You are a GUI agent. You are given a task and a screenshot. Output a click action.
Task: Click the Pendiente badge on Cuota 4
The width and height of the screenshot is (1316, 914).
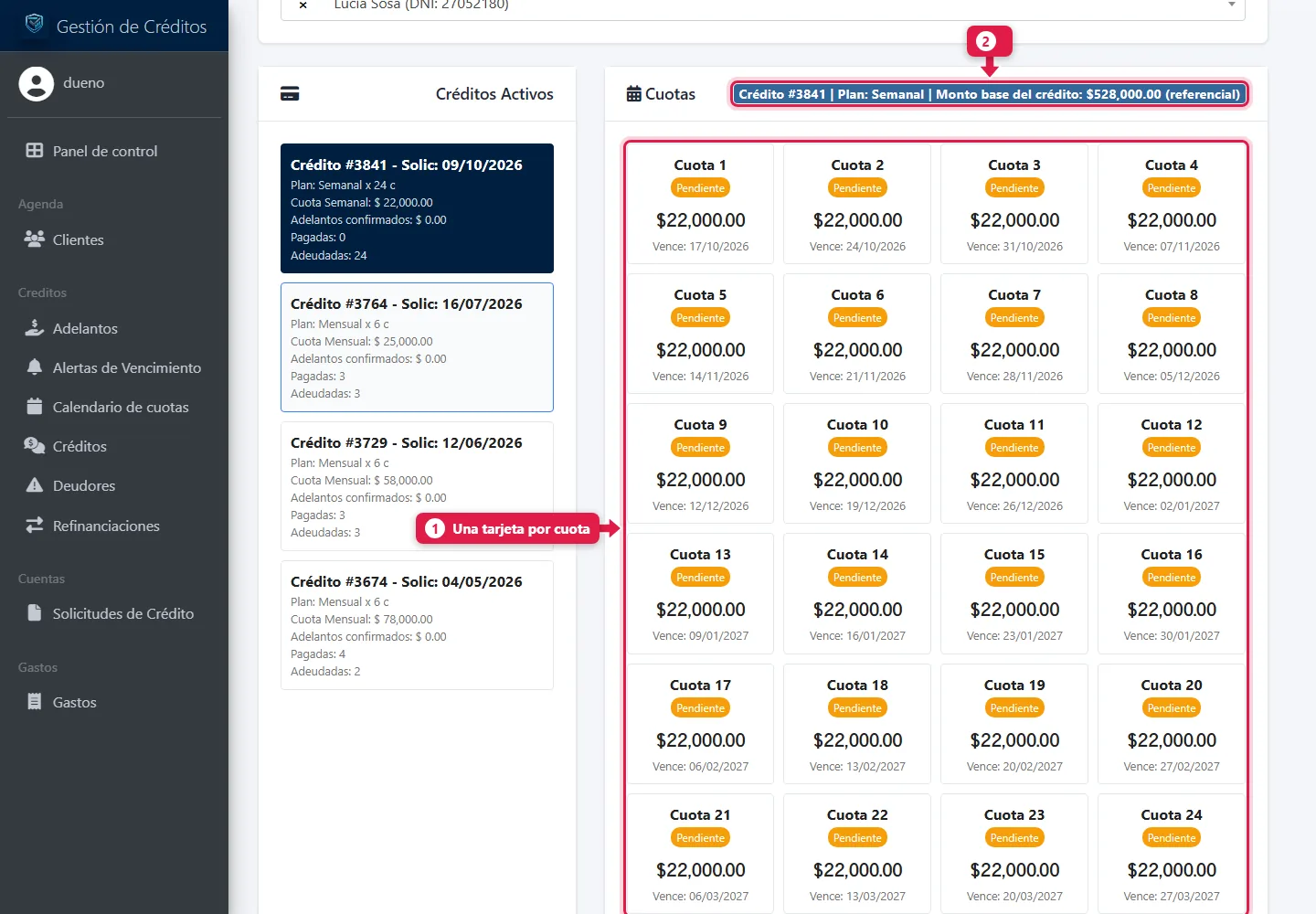tap(1172, 188)
